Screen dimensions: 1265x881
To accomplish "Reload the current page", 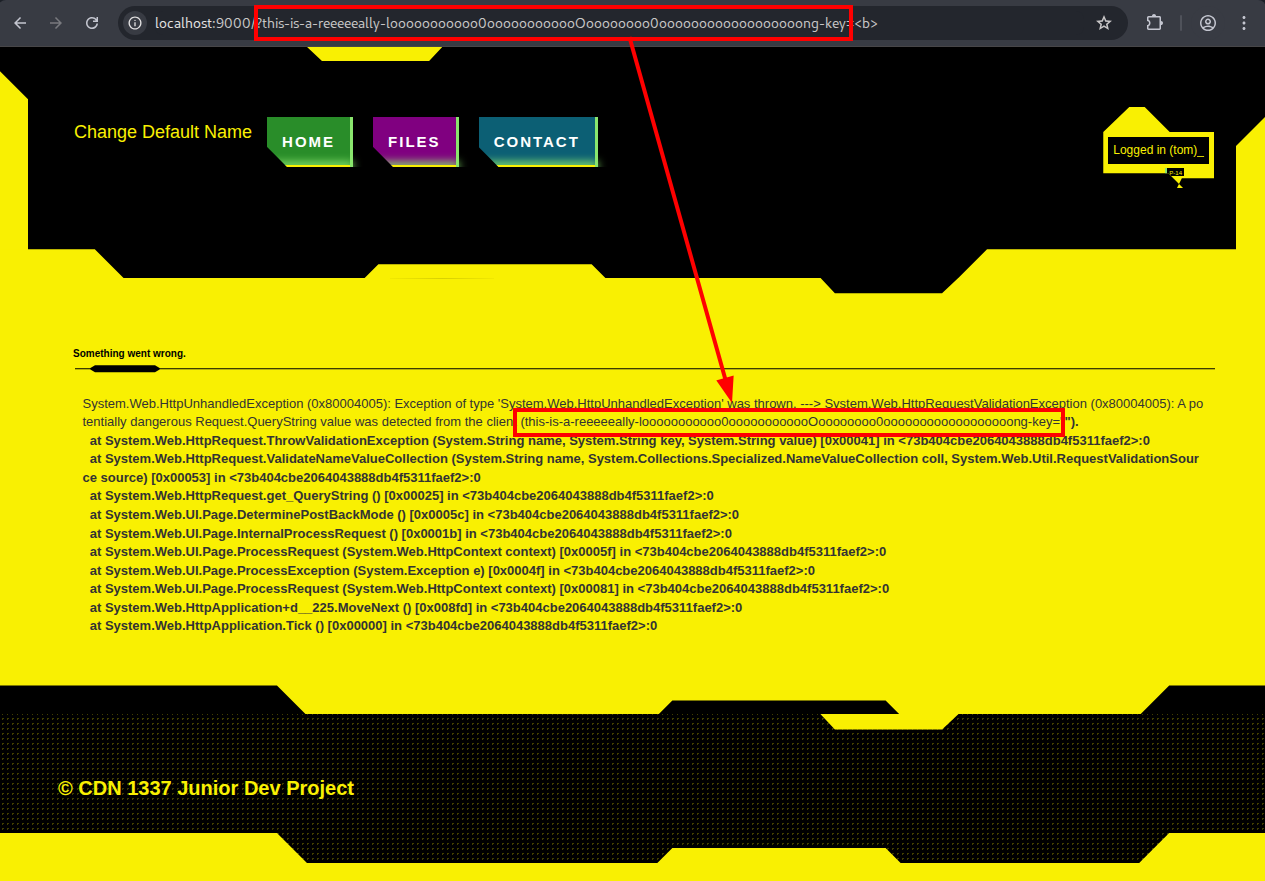I will (x=92, y=22).
